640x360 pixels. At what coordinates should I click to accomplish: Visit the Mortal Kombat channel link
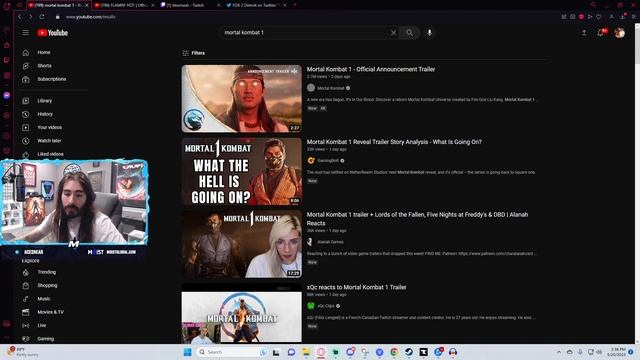click(331, 88)
